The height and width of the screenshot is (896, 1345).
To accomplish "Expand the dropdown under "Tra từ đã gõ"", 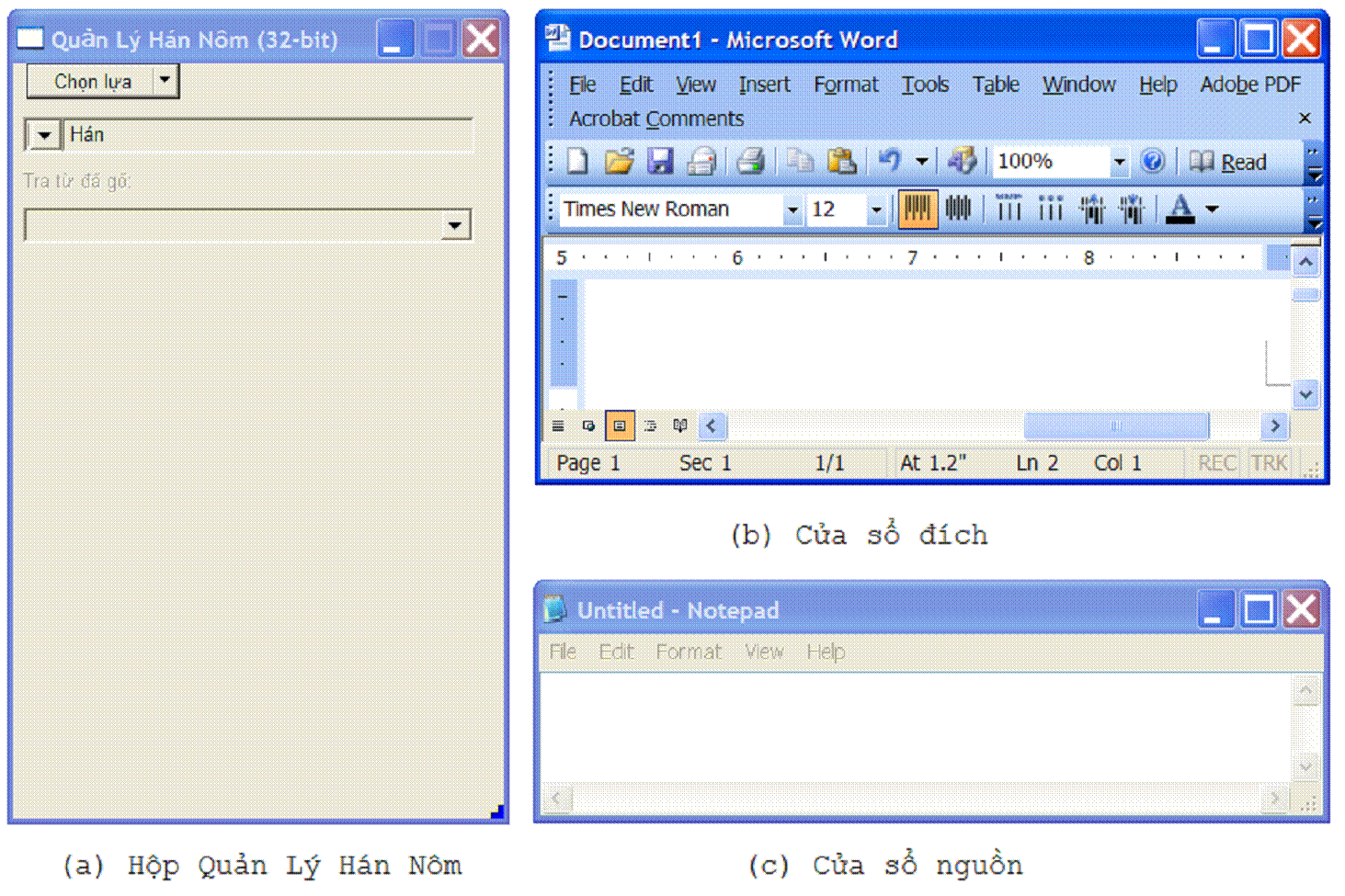I will click(x=454, y=225).
